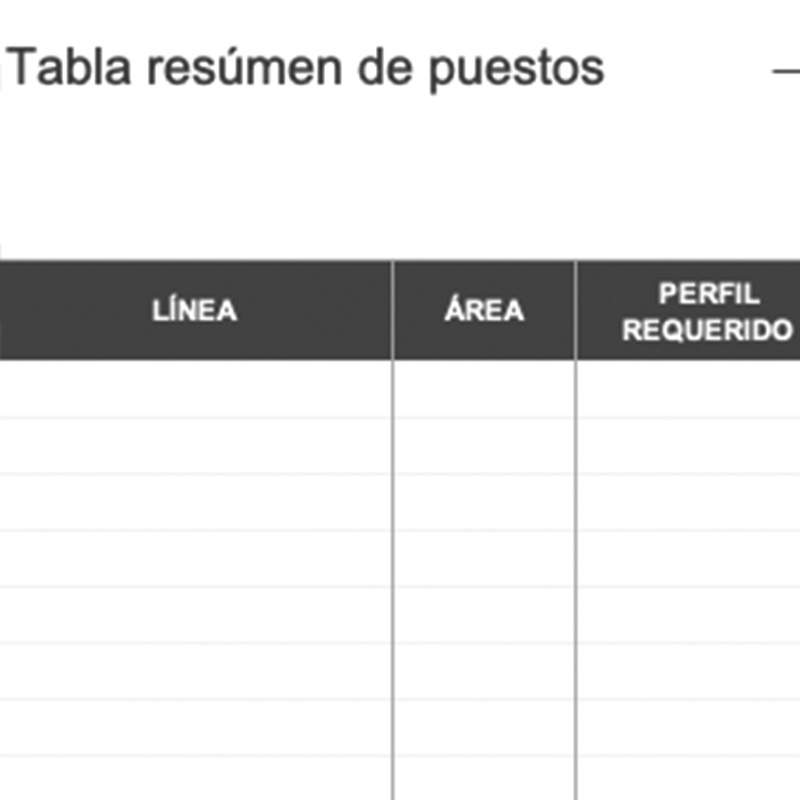
Task: Click second row cell in ÁREA column
Action: [484, 446]
